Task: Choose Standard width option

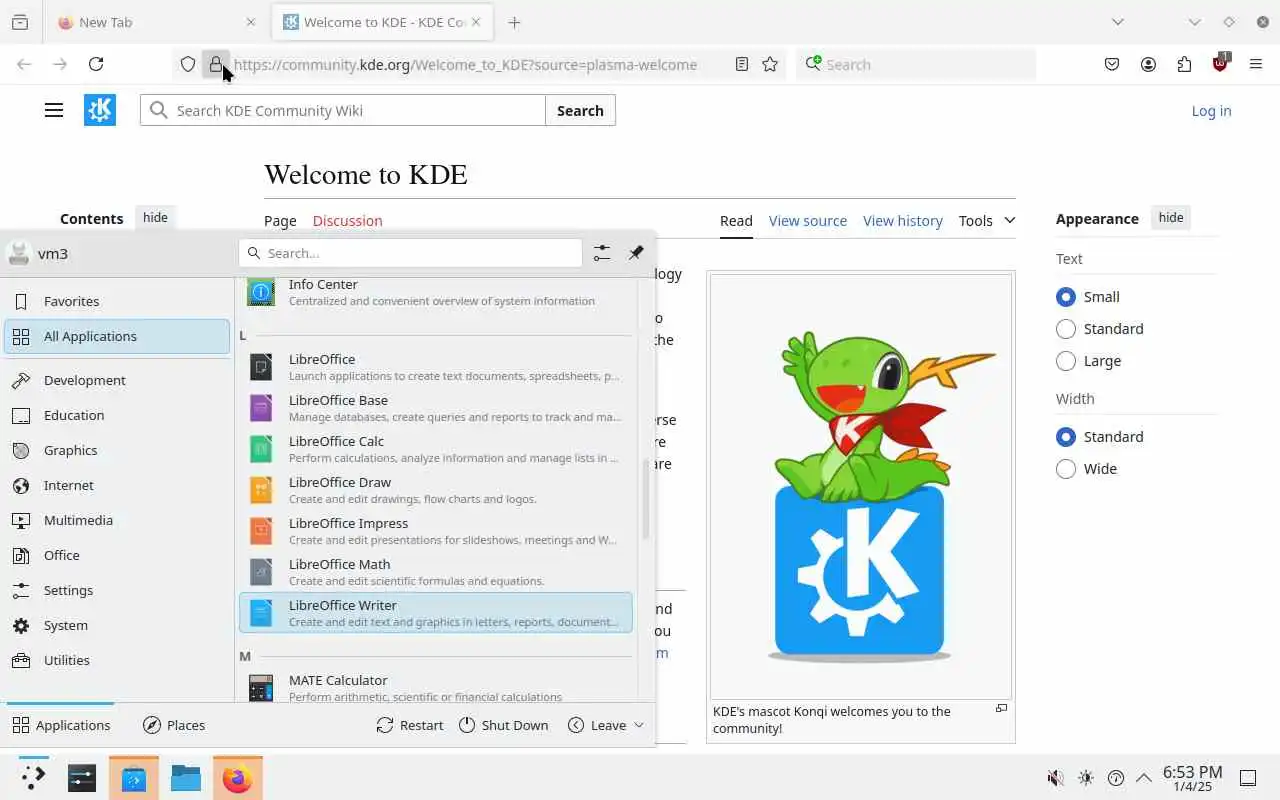Action: pyautogui.click(x=1066, y=437)
